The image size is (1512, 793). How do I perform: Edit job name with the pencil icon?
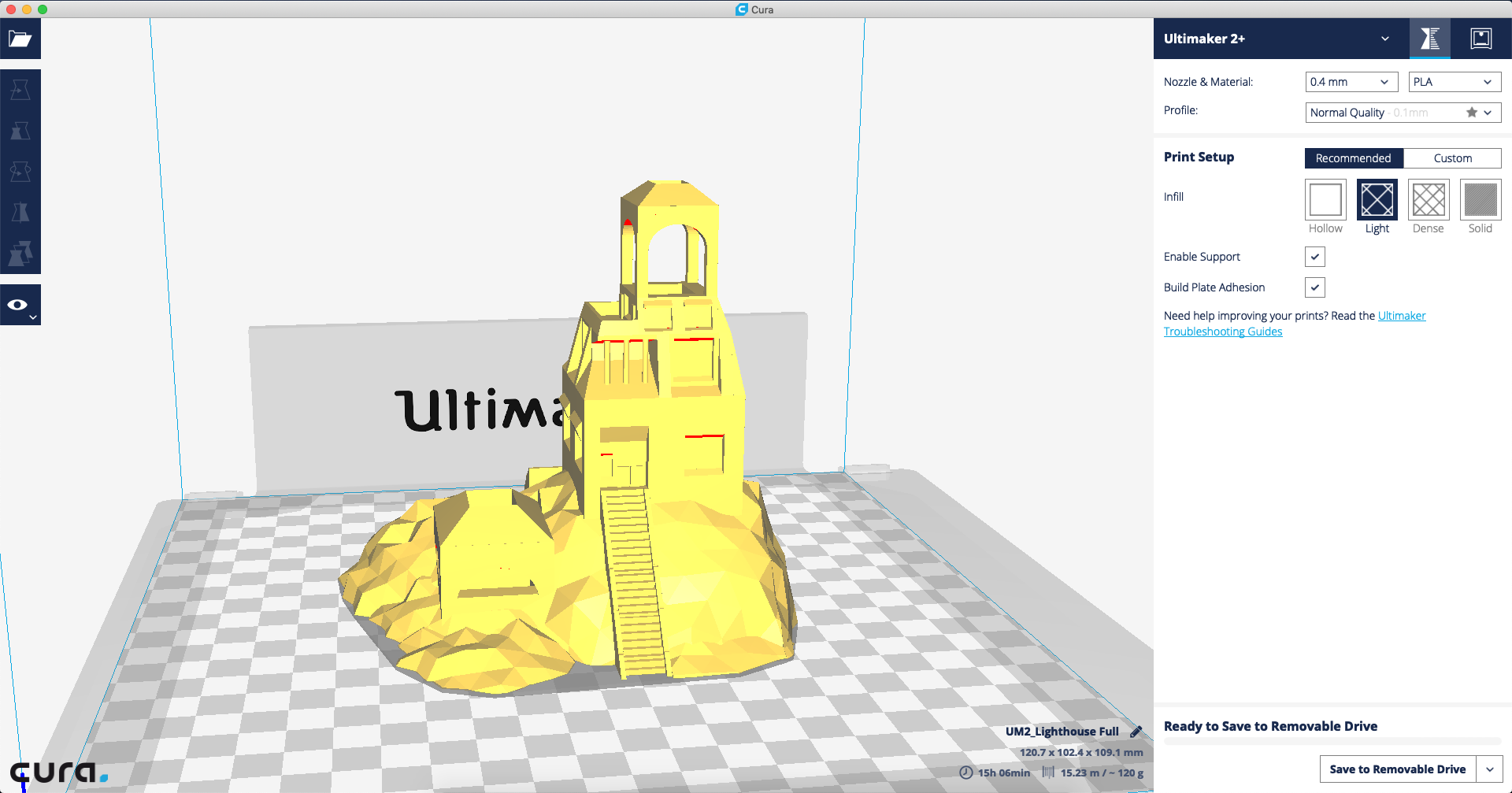(1136, 732)
